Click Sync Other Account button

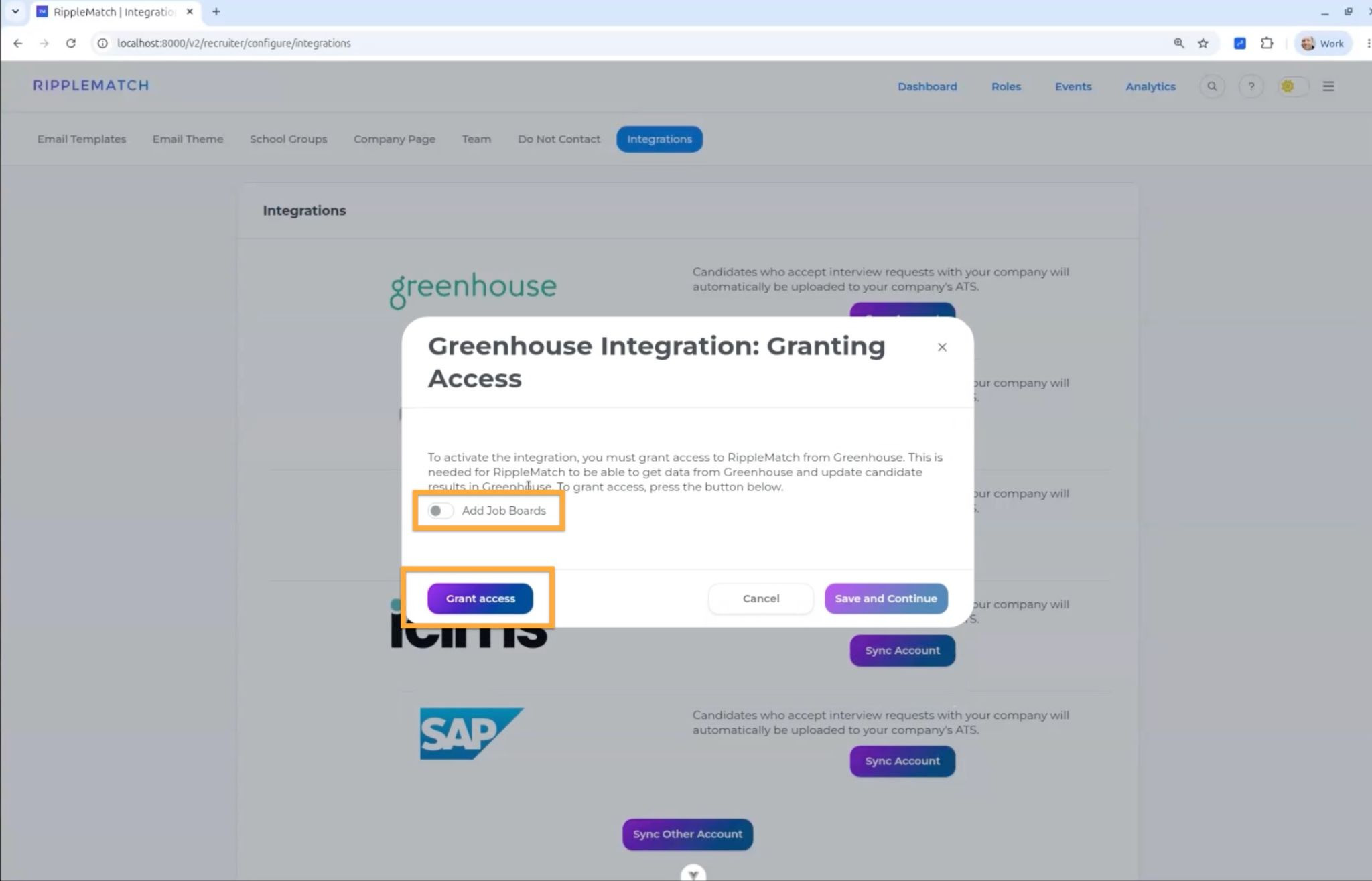pos(687,834)
